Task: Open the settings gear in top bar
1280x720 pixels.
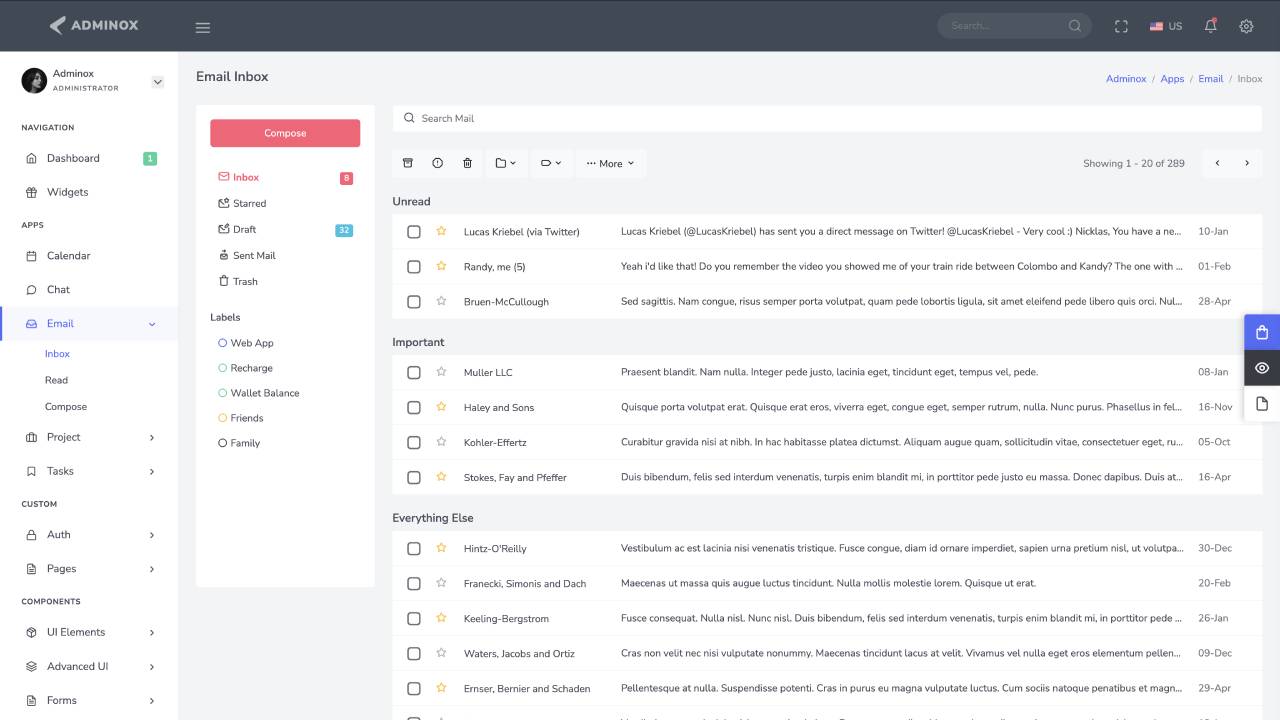Action: coord(1246,26)
